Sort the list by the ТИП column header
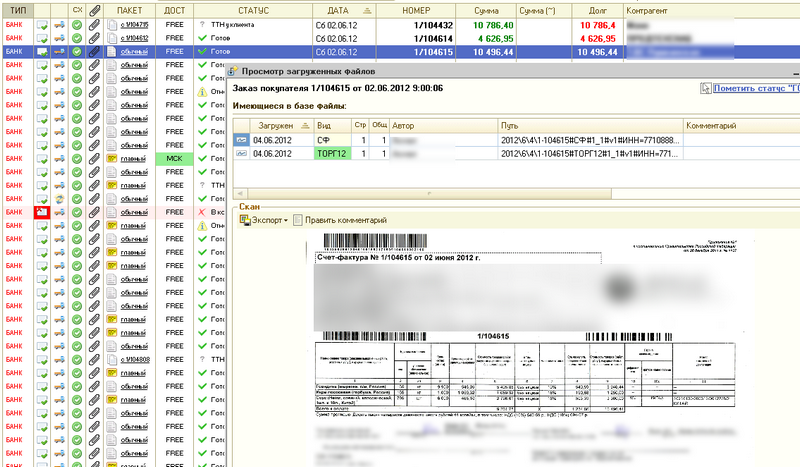The height and width of the screenshot is (467, 800). (18, 10)
